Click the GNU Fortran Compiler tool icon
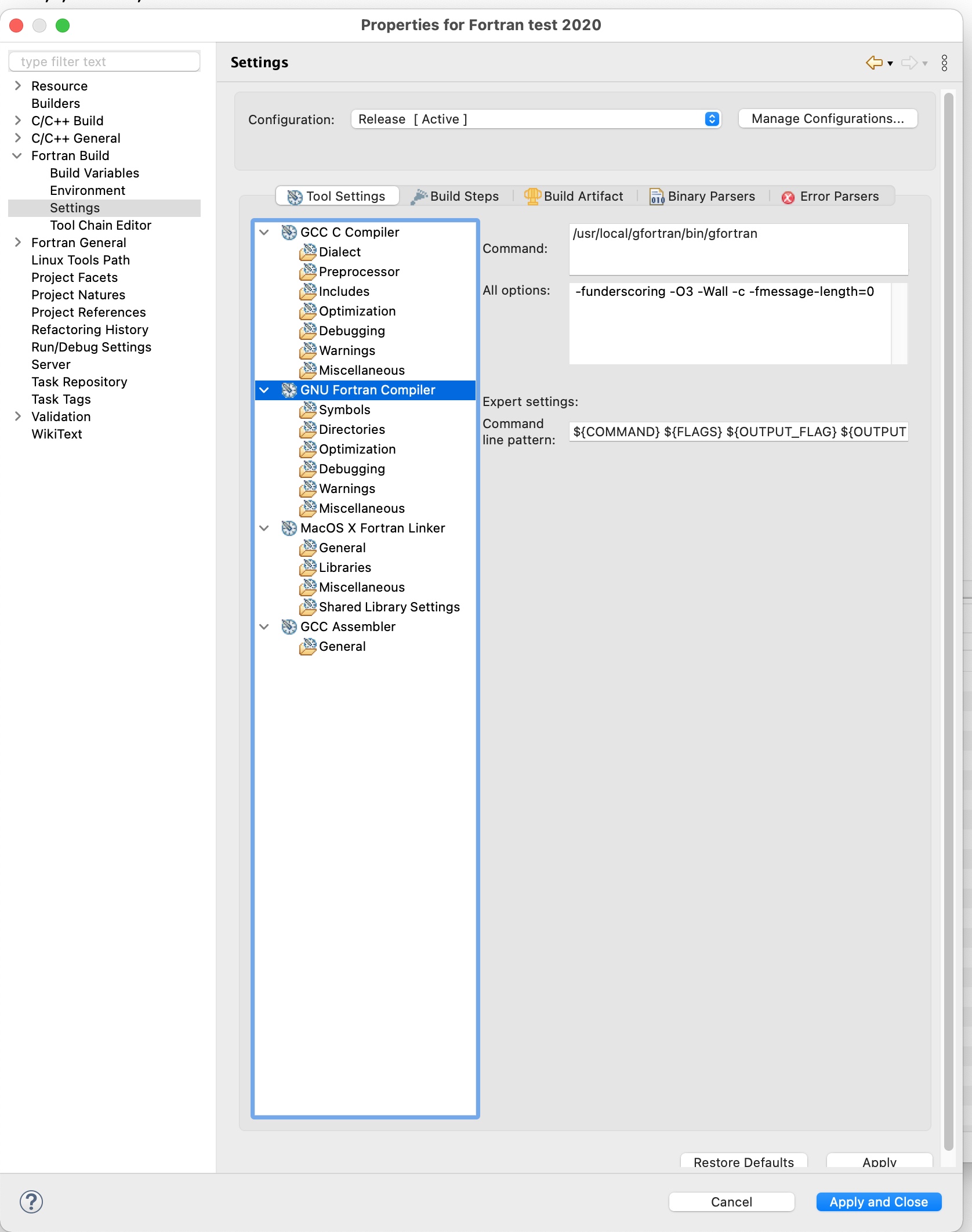Image resolution: width=972 pixels, height=1232 pixels. coord(289,390)
